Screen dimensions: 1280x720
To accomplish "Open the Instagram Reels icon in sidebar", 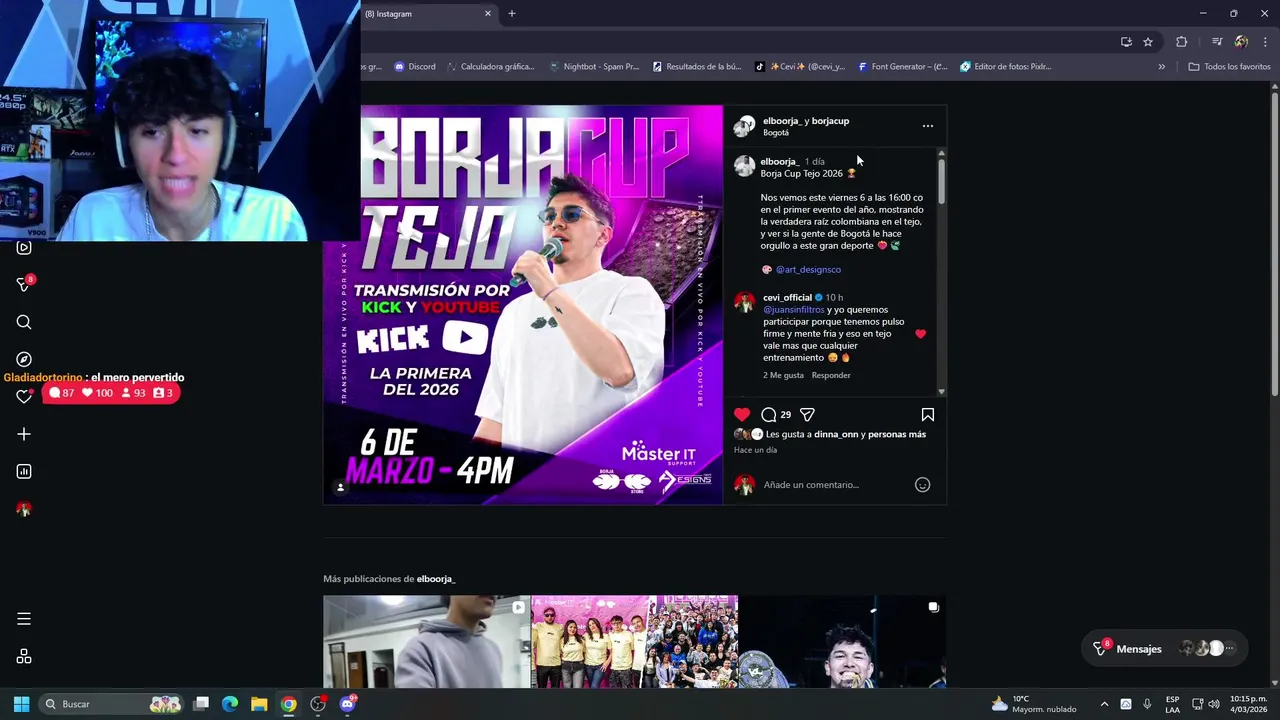I will 24,247.
